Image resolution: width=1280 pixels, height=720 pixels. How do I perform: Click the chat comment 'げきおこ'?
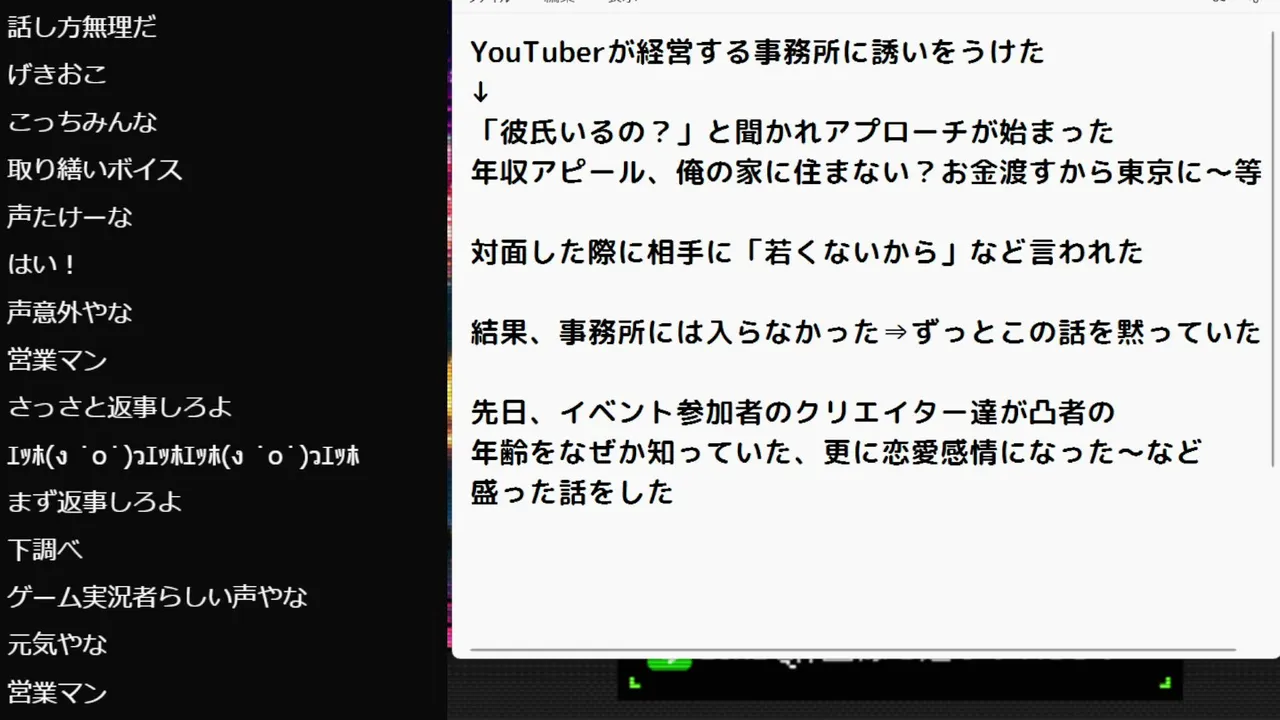(57, 74)
